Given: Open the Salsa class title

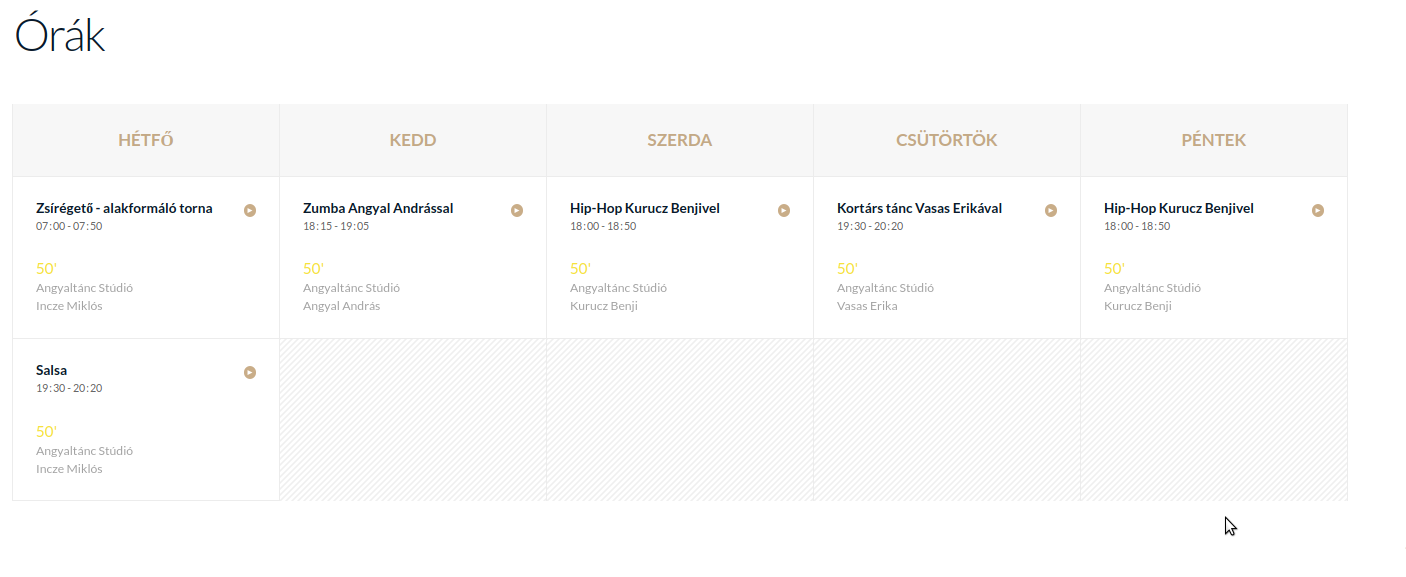Looking at the screenshot, I should (51, 370).
